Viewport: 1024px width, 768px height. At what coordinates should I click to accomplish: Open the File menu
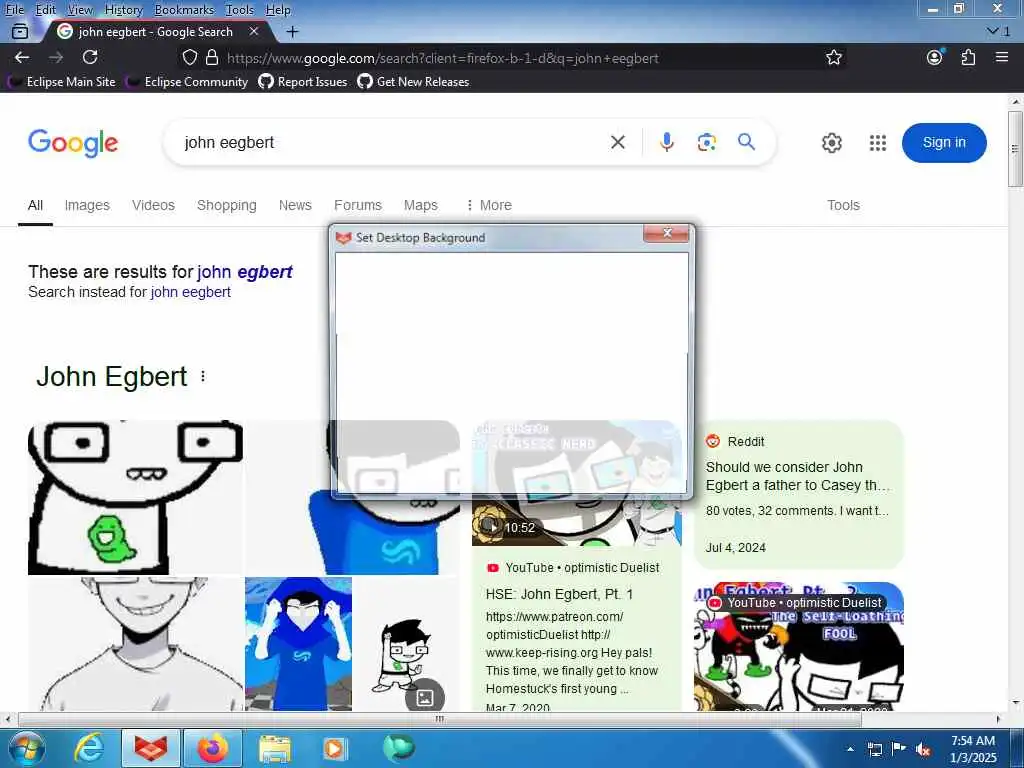coord(14,10)
